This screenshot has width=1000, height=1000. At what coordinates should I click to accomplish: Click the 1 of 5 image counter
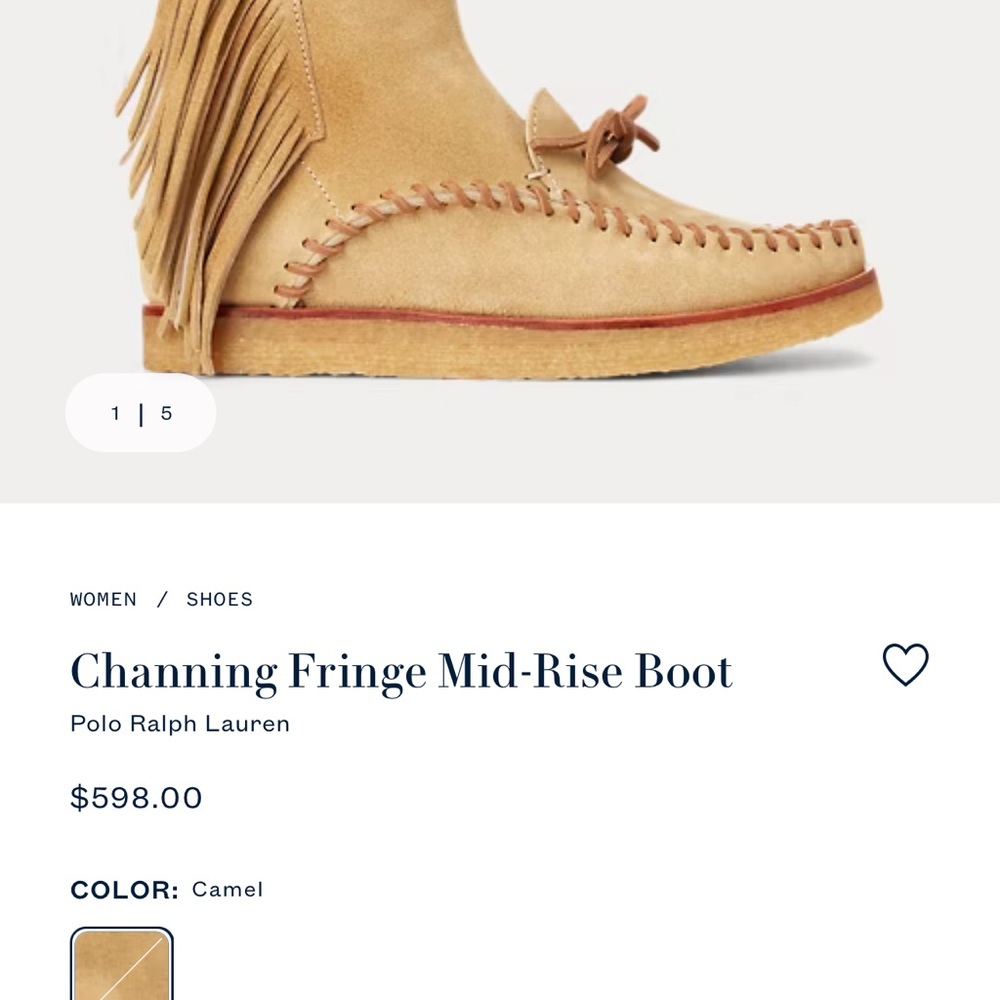[140, 412]
